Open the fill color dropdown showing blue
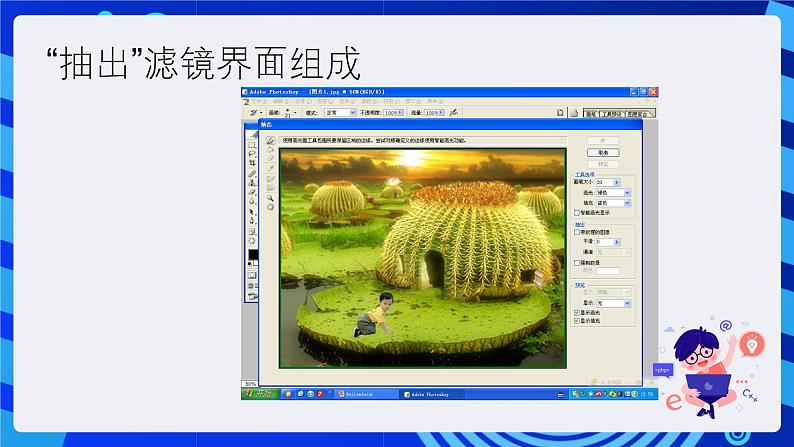This screenshot has height=447, width=794. click(627, 203)
